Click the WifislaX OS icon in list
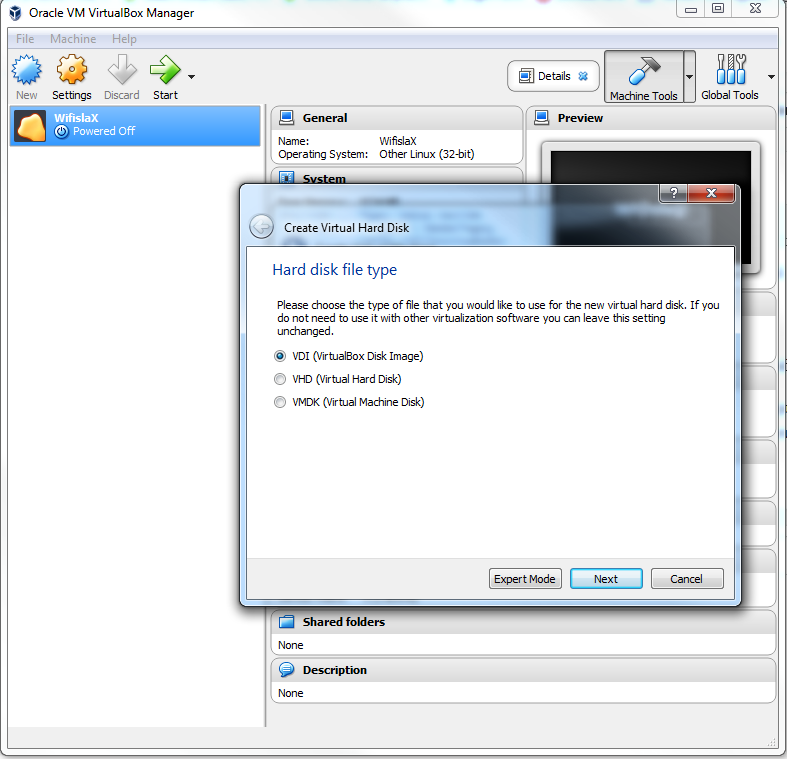The image size is (787, 759). (x=30, y=126)
